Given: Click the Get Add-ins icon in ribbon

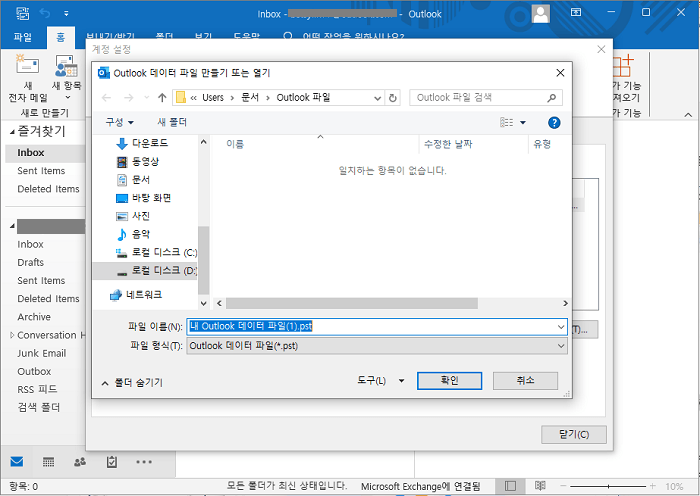Looking at the screenshot, I should click(623, 65).
